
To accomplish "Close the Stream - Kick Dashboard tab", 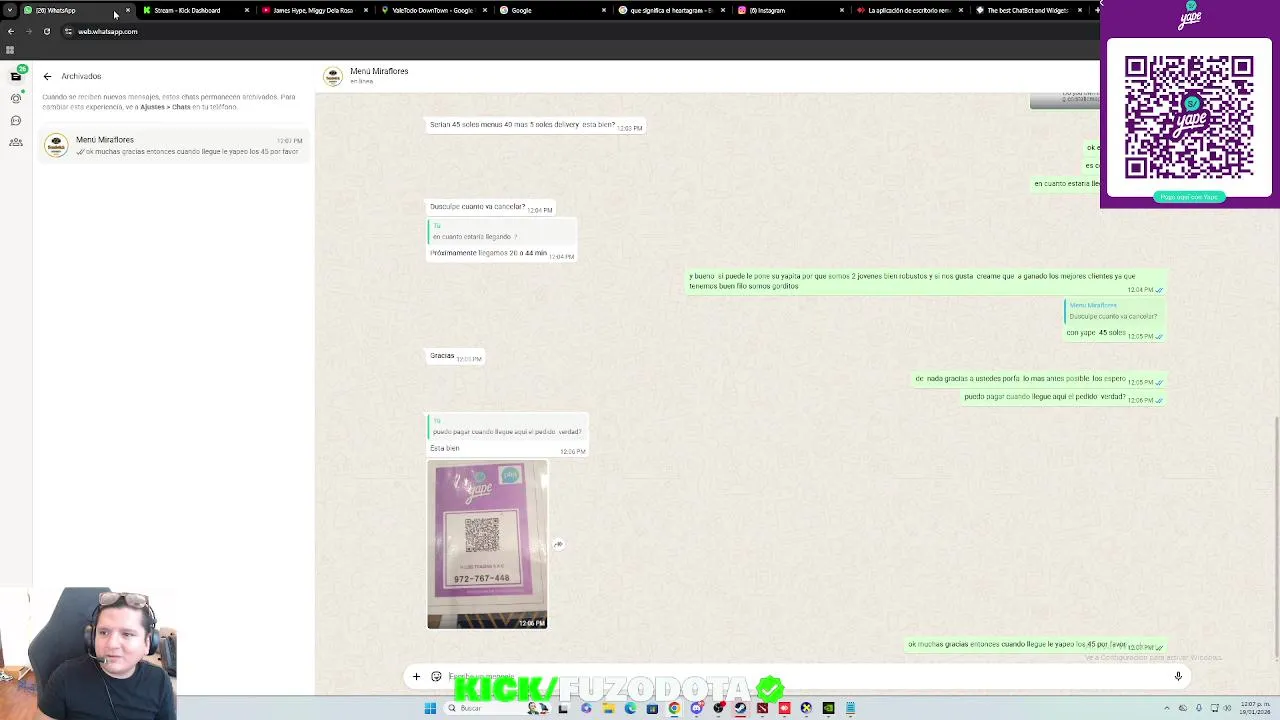I will tap(246, 10).
